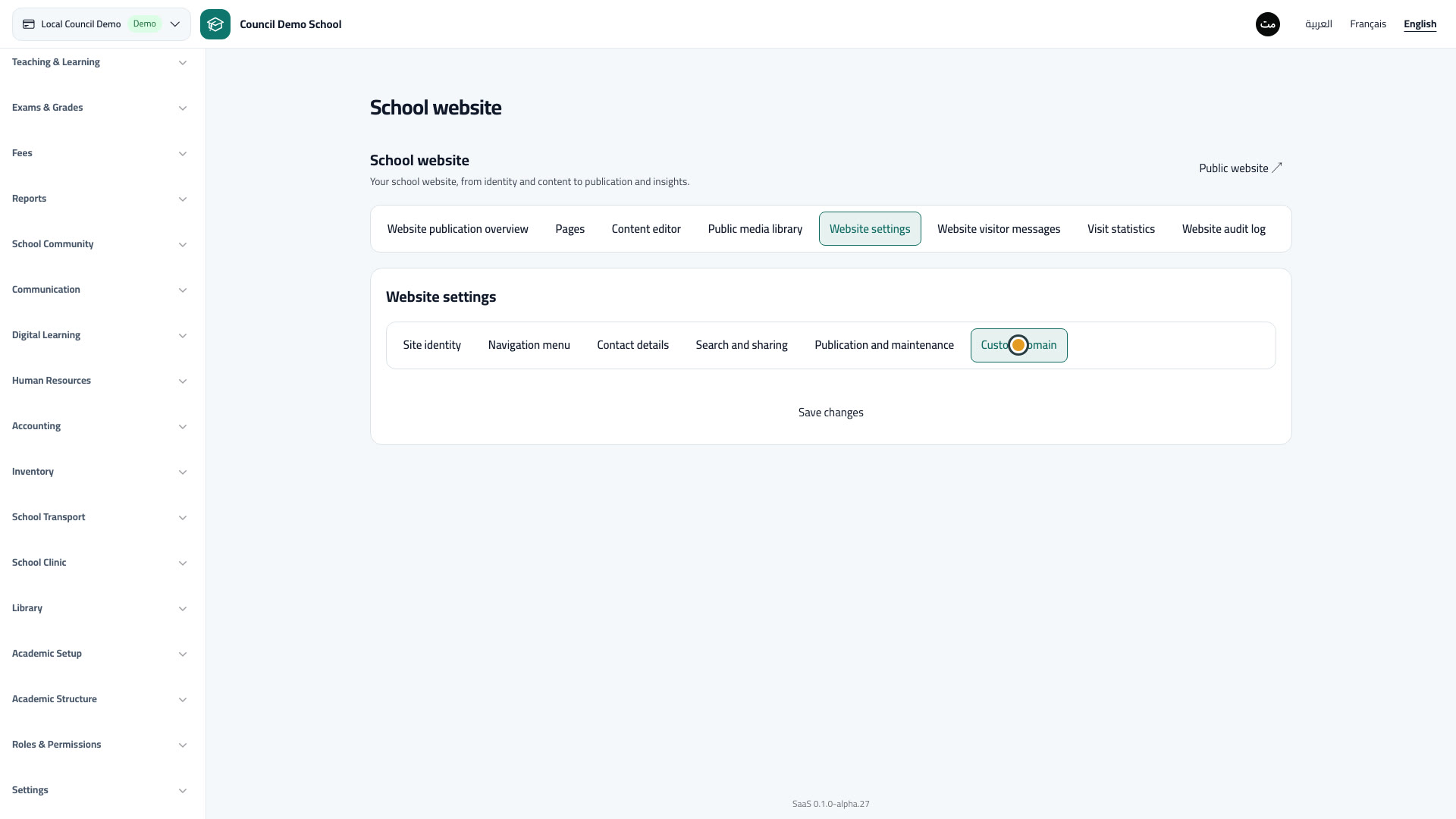
Task: Select the Website settings tab
Action: tap(870, 229)
